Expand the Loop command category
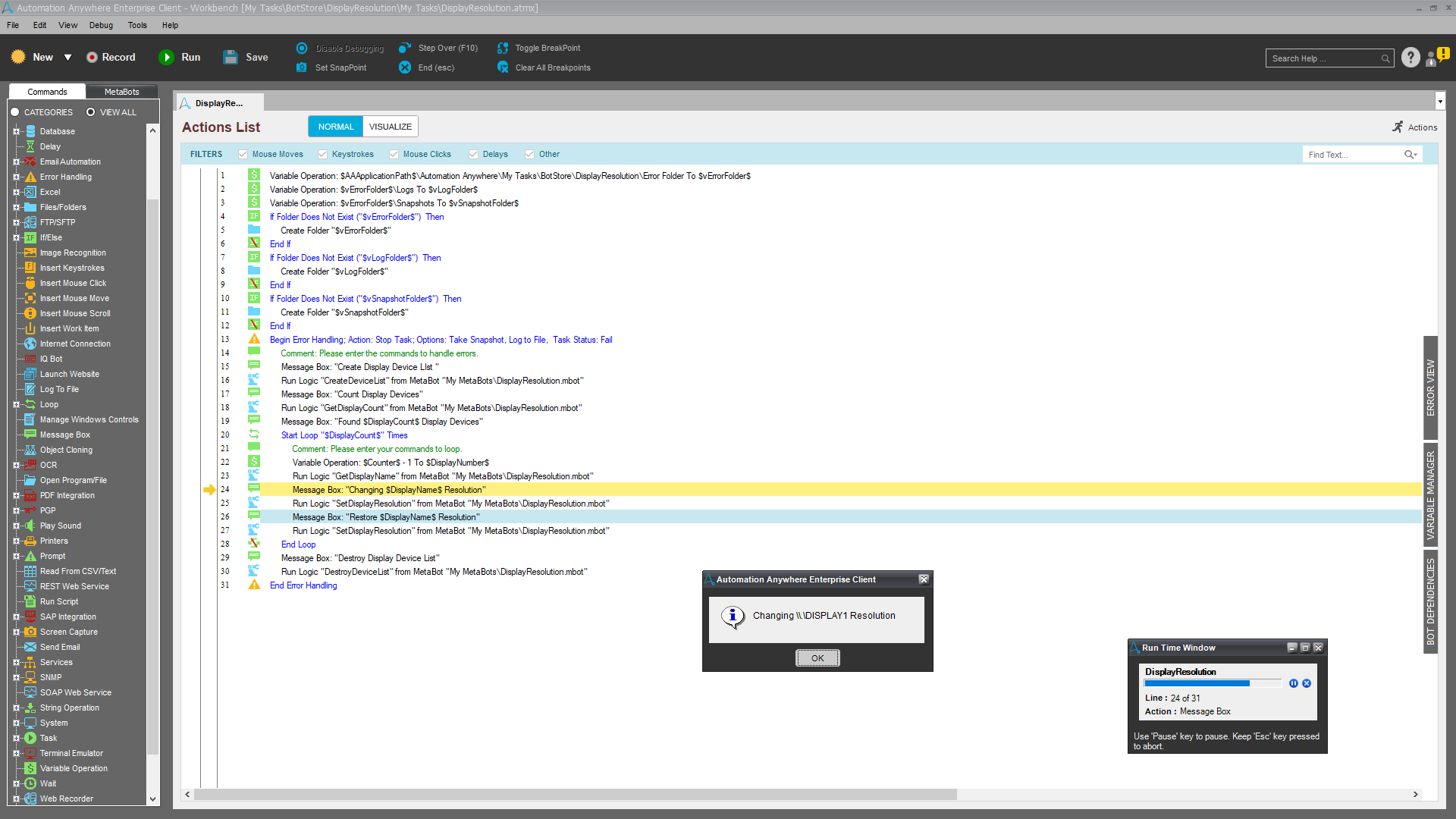 coord(16,405)
